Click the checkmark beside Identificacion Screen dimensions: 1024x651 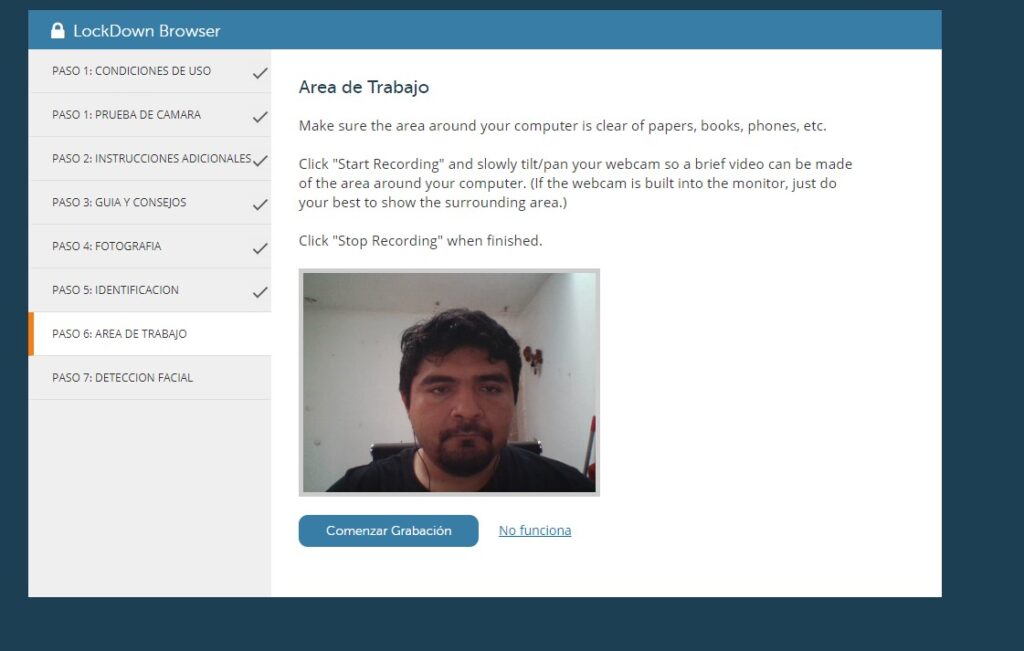260,292
